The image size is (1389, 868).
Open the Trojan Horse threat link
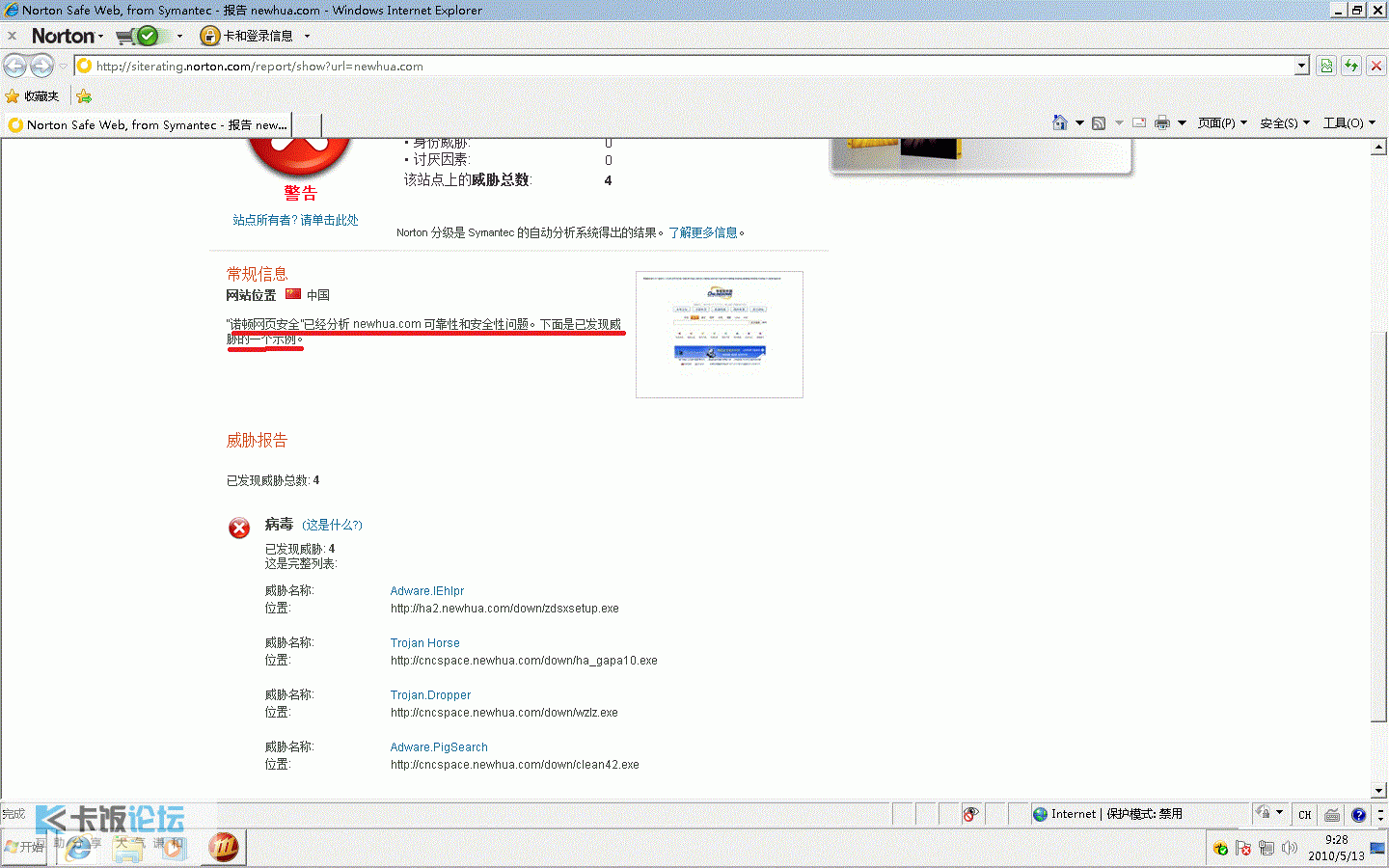424,643
